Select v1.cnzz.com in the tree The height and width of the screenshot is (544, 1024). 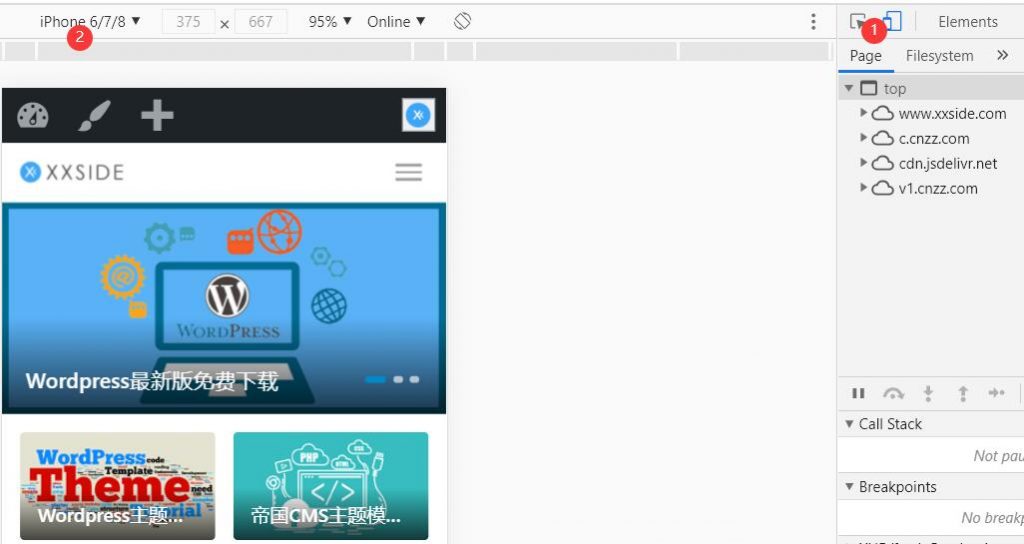(x=938, y=189)
